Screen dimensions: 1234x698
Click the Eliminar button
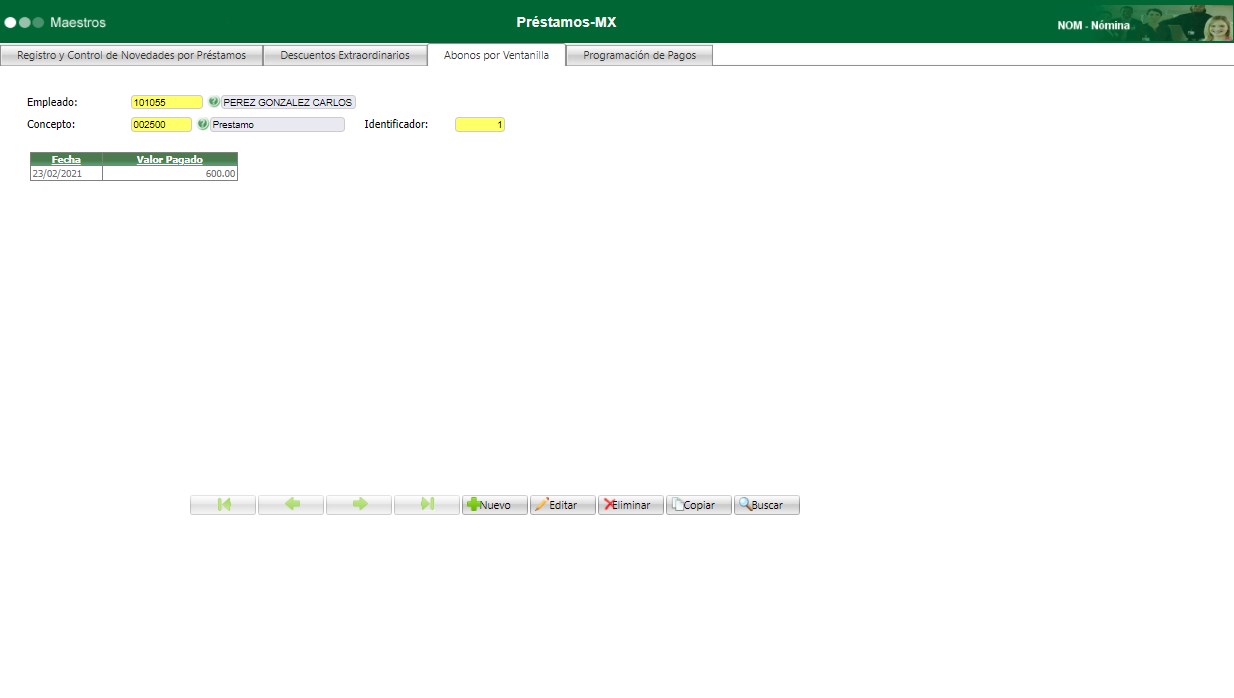[x=631, y=505]
